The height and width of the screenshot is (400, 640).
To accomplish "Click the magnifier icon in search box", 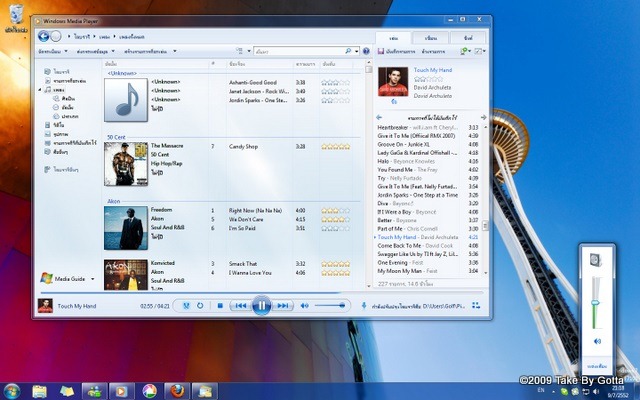I will tap(348, 51).
